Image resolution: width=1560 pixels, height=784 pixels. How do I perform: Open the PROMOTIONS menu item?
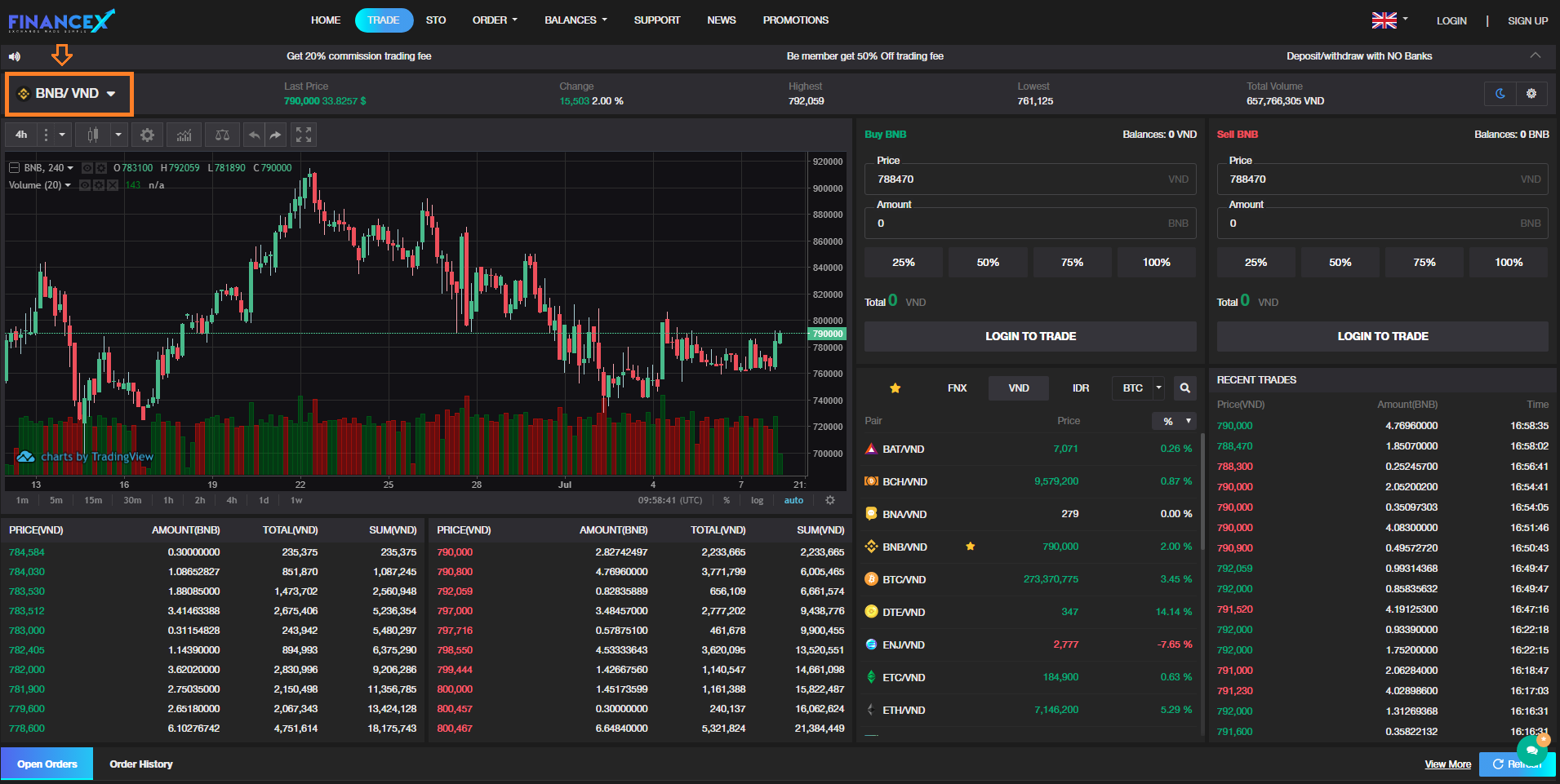796,20
